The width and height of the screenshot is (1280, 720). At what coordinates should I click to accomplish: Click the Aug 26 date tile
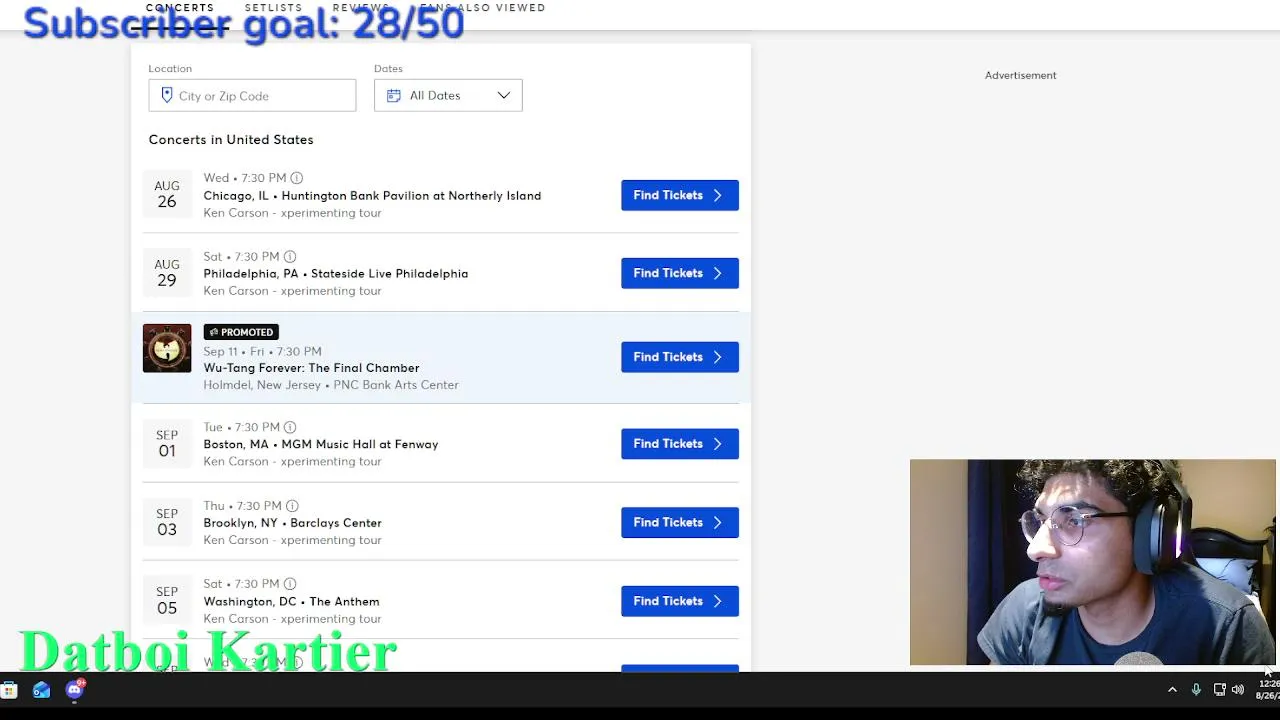[x=167, y=194]
